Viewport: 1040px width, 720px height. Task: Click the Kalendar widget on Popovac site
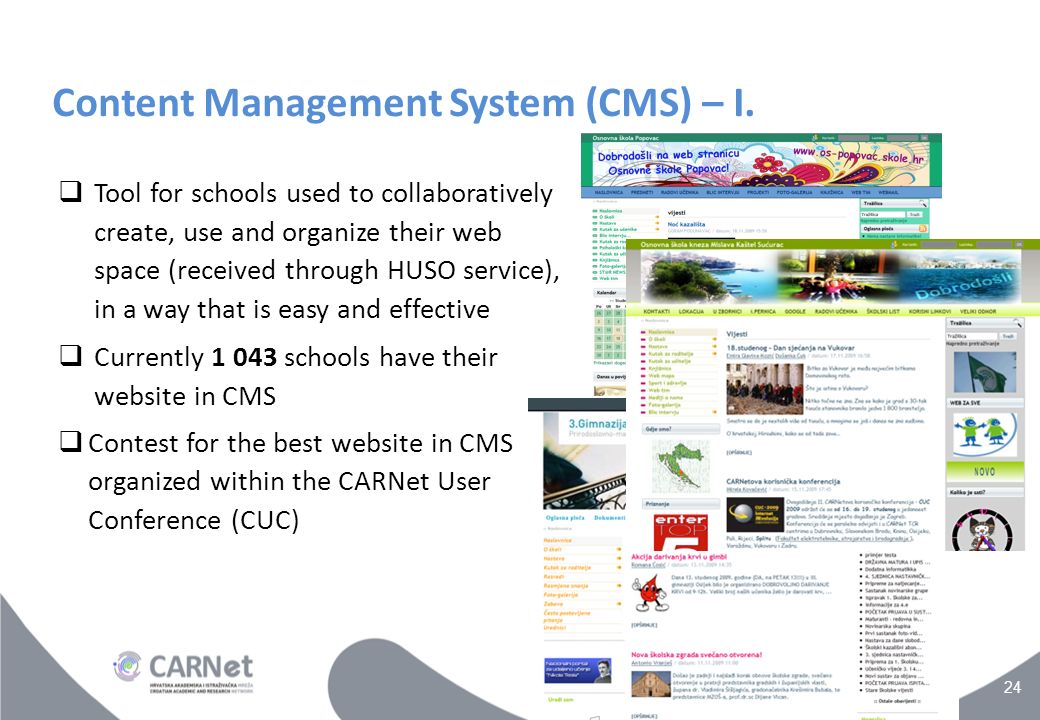point(609,325)
